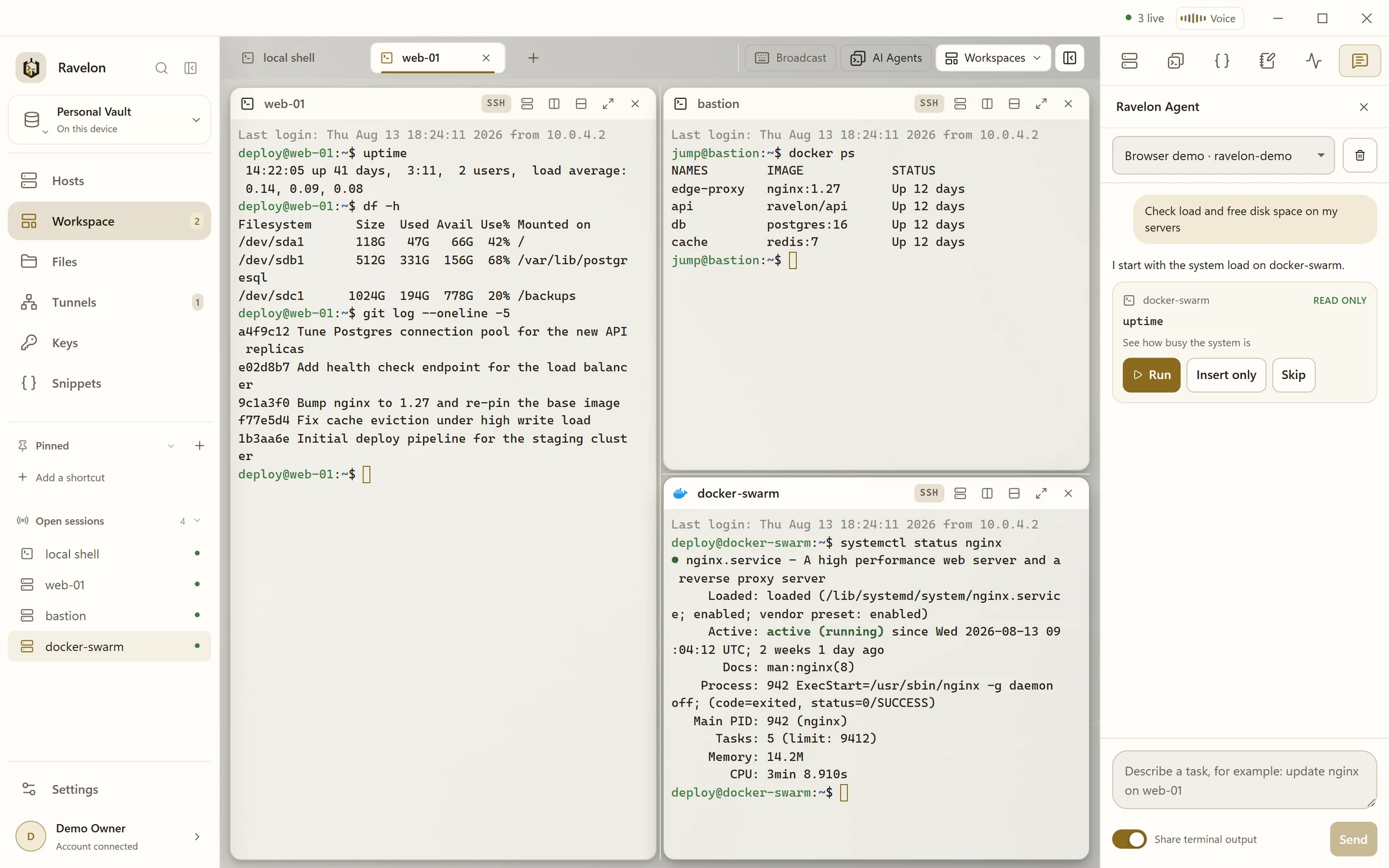1389x868 pixels.
Task: Toggle Share terminal output switch
Action: (1129, 839)
